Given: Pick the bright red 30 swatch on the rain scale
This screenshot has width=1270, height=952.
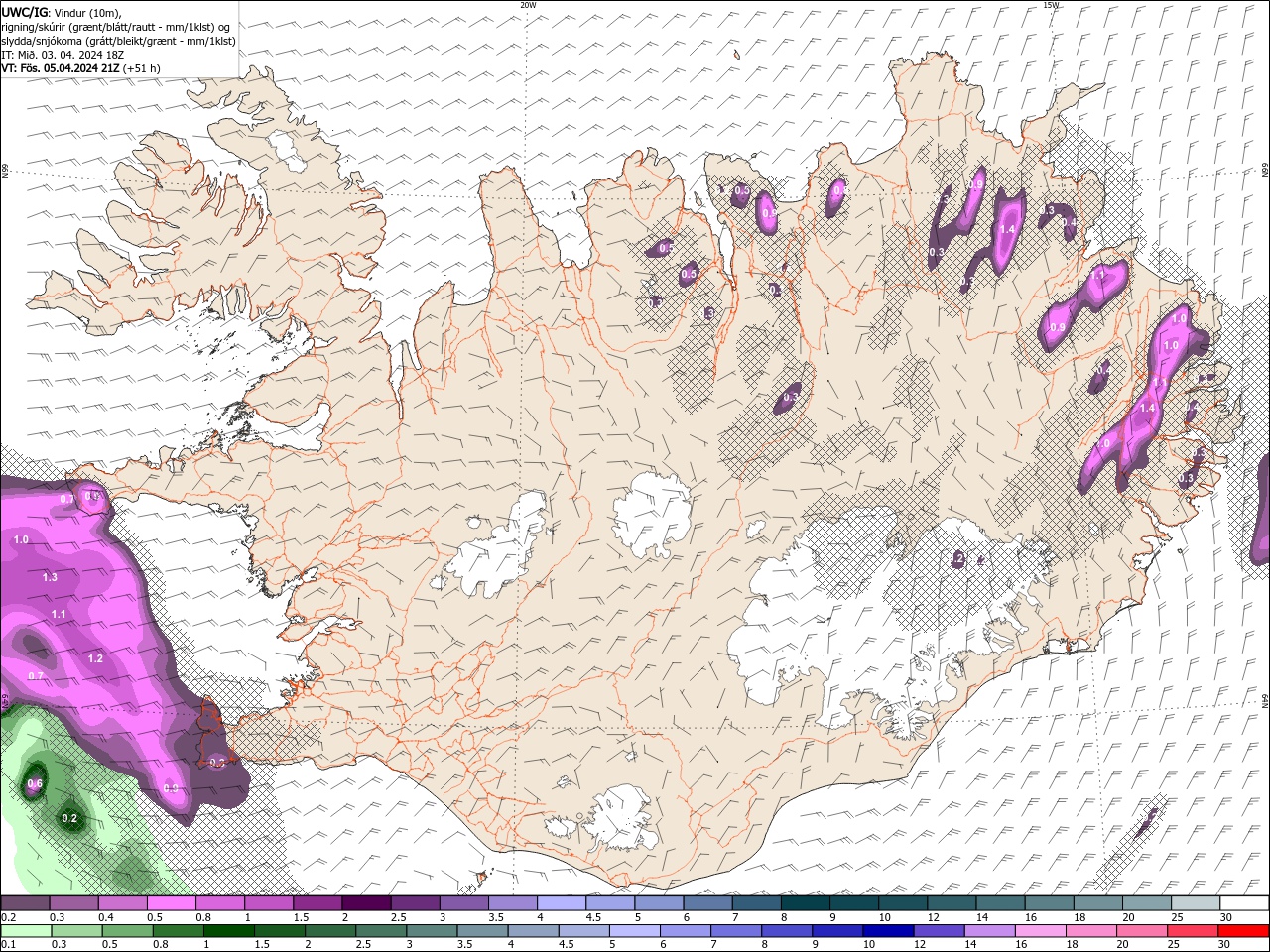Looking at the screenshot, I should (1243, 931).
